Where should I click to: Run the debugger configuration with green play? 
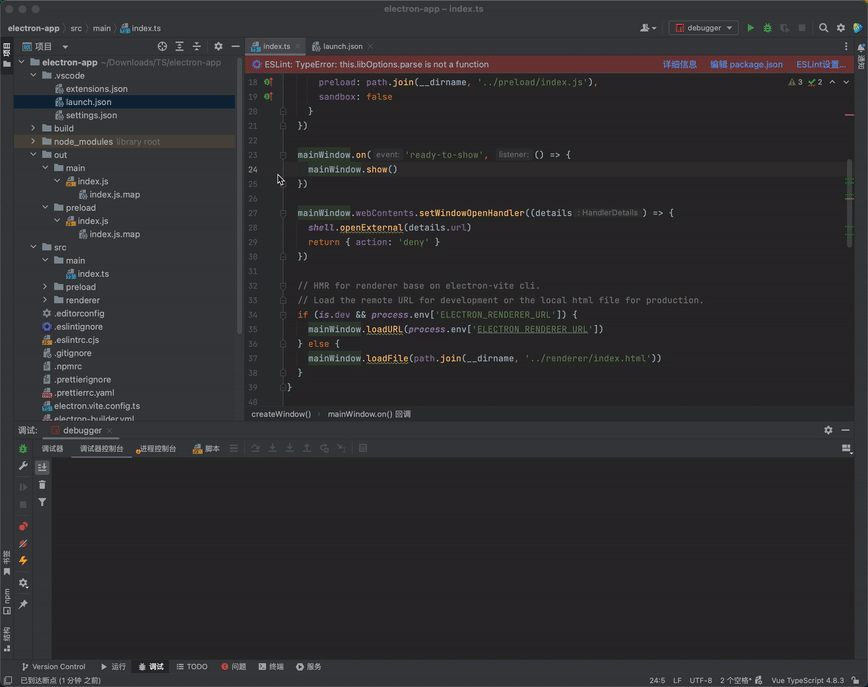(750, 28)
